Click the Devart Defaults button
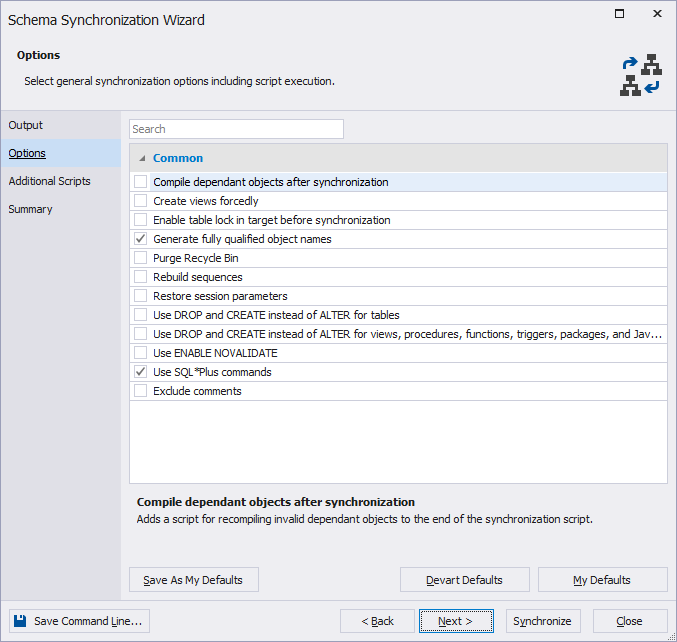Image resolution: width=677 pixels, height=642 pixels. [465, 580]
